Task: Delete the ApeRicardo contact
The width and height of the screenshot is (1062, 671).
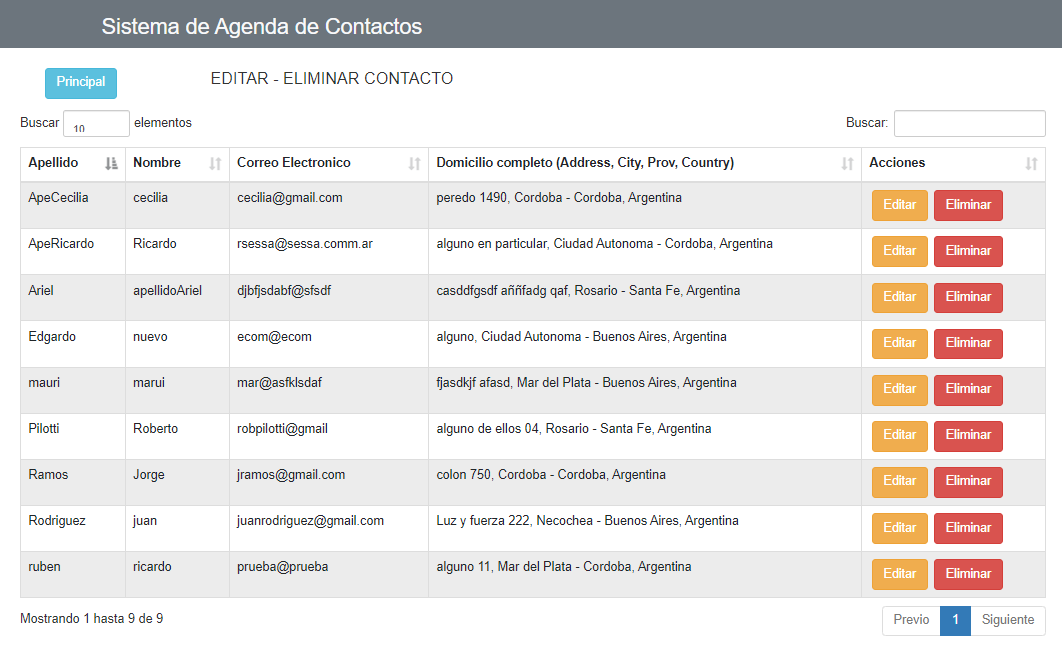Action: (968, 251)
